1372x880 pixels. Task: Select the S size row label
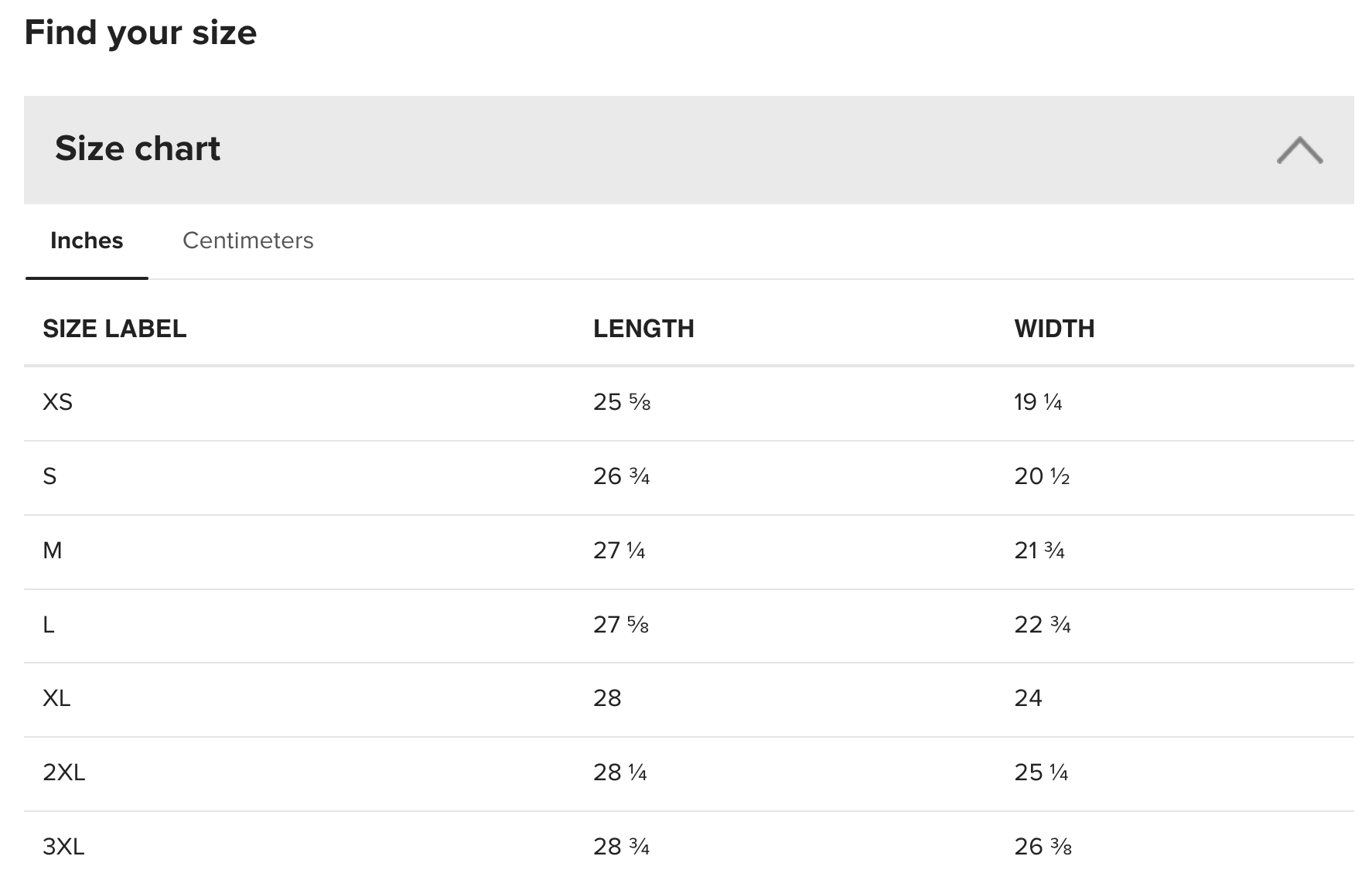49,476
